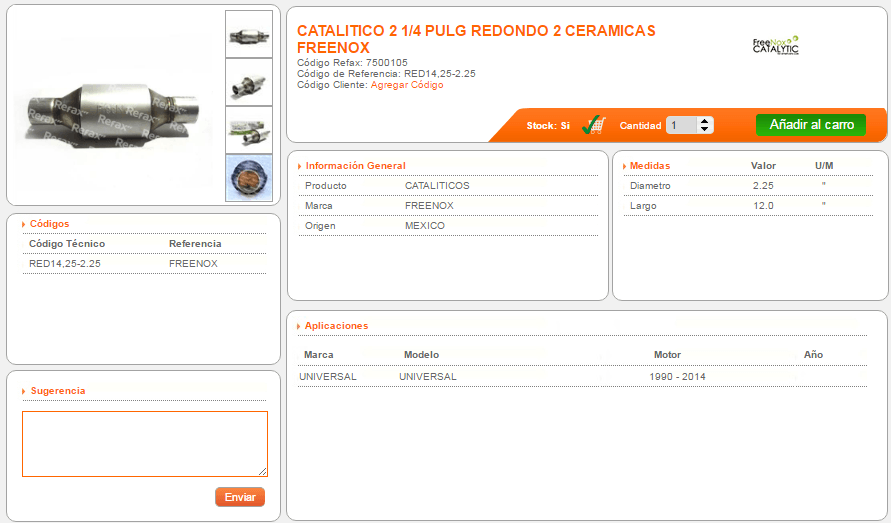Expand the Medidas arrow marker
Viewport: 891px width, 523px height.
click(624, 167)
